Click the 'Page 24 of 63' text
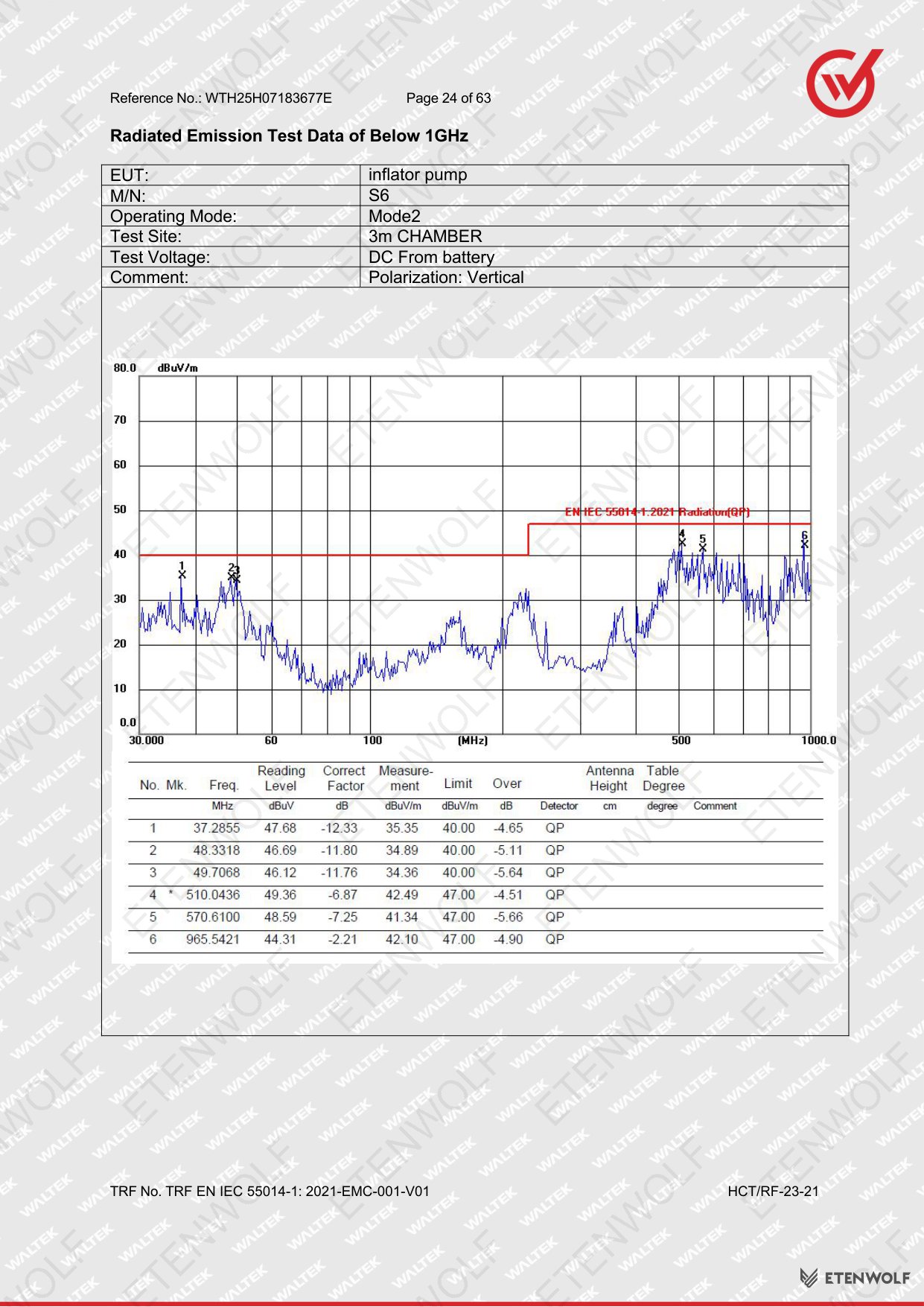This screenshot has width=924, height=1307. [x=448, y=98]
